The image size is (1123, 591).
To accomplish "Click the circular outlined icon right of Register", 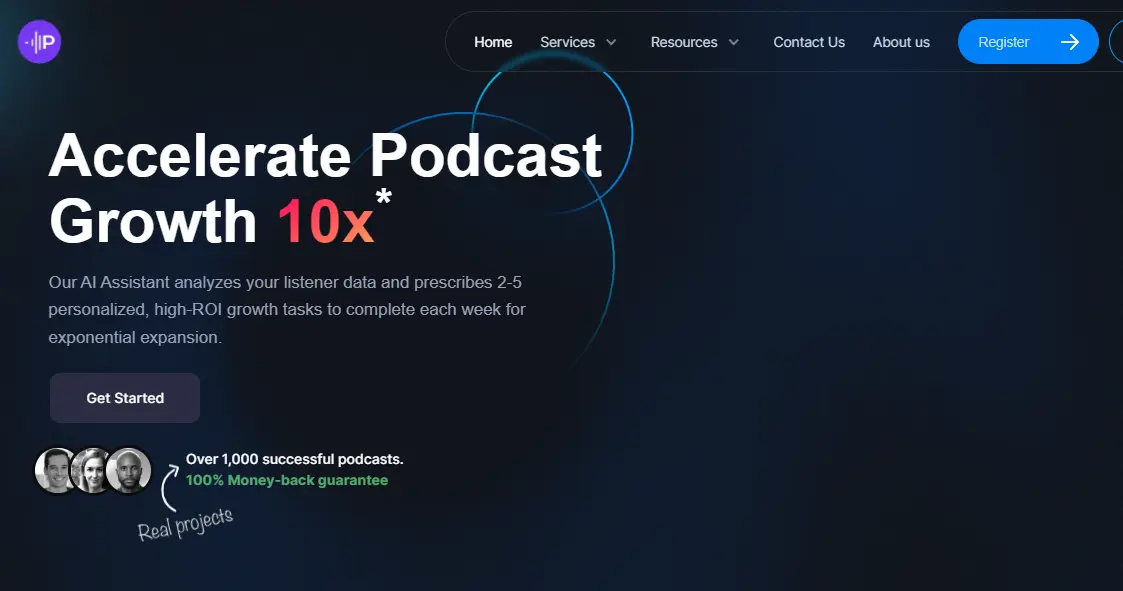I will tap(1117, 41).
